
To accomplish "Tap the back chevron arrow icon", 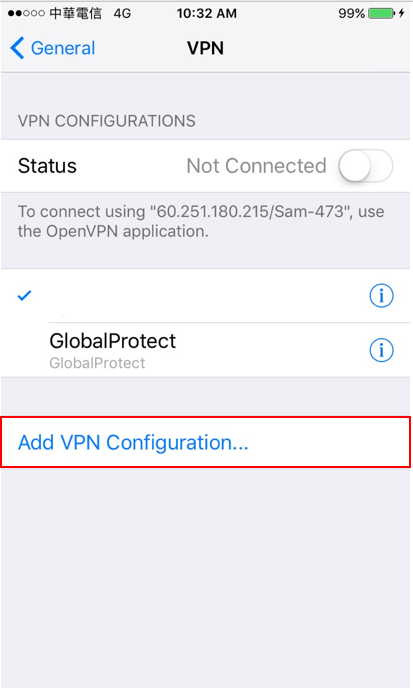I will (17, 48).
